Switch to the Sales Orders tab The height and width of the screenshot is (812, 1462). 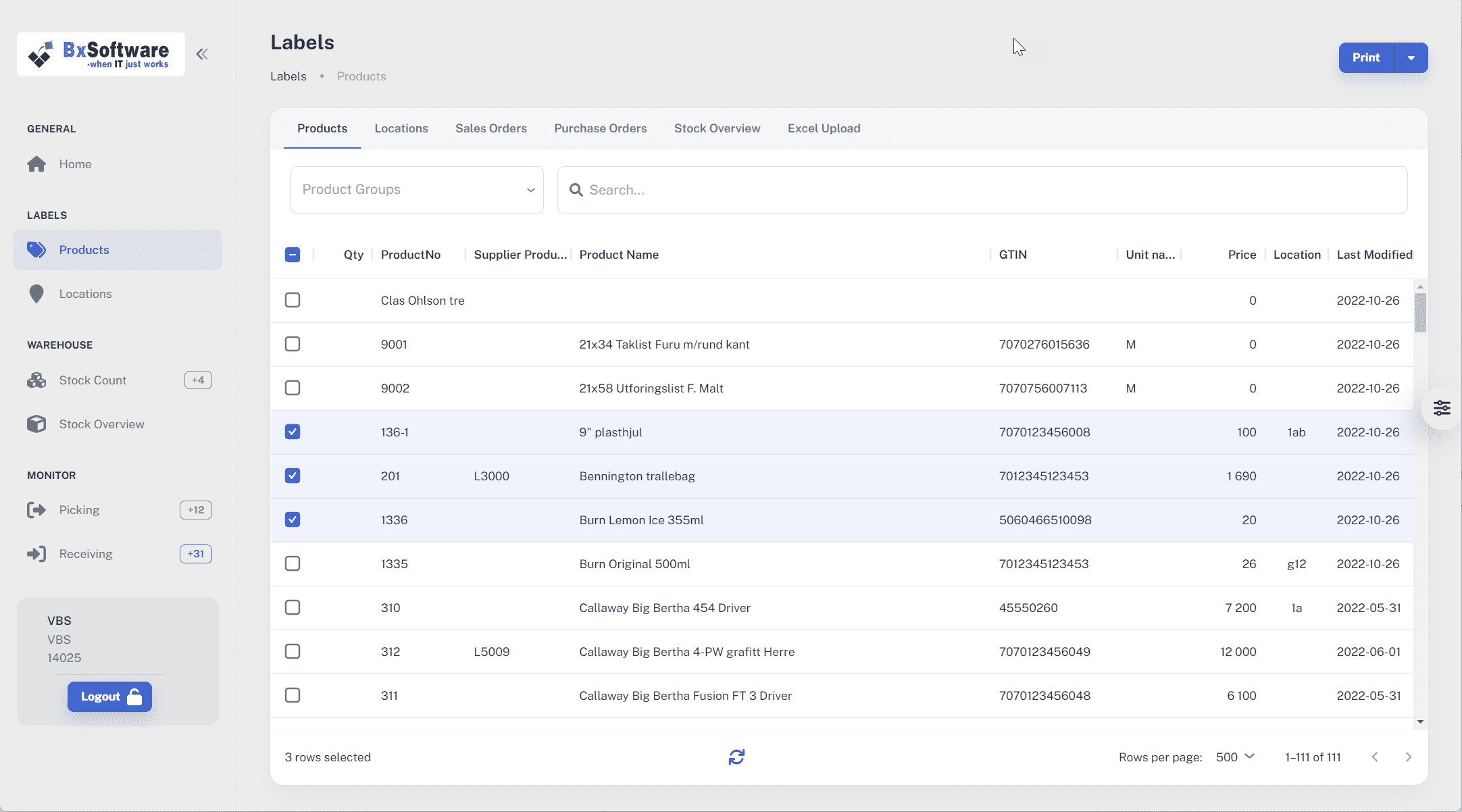[491, 128]
